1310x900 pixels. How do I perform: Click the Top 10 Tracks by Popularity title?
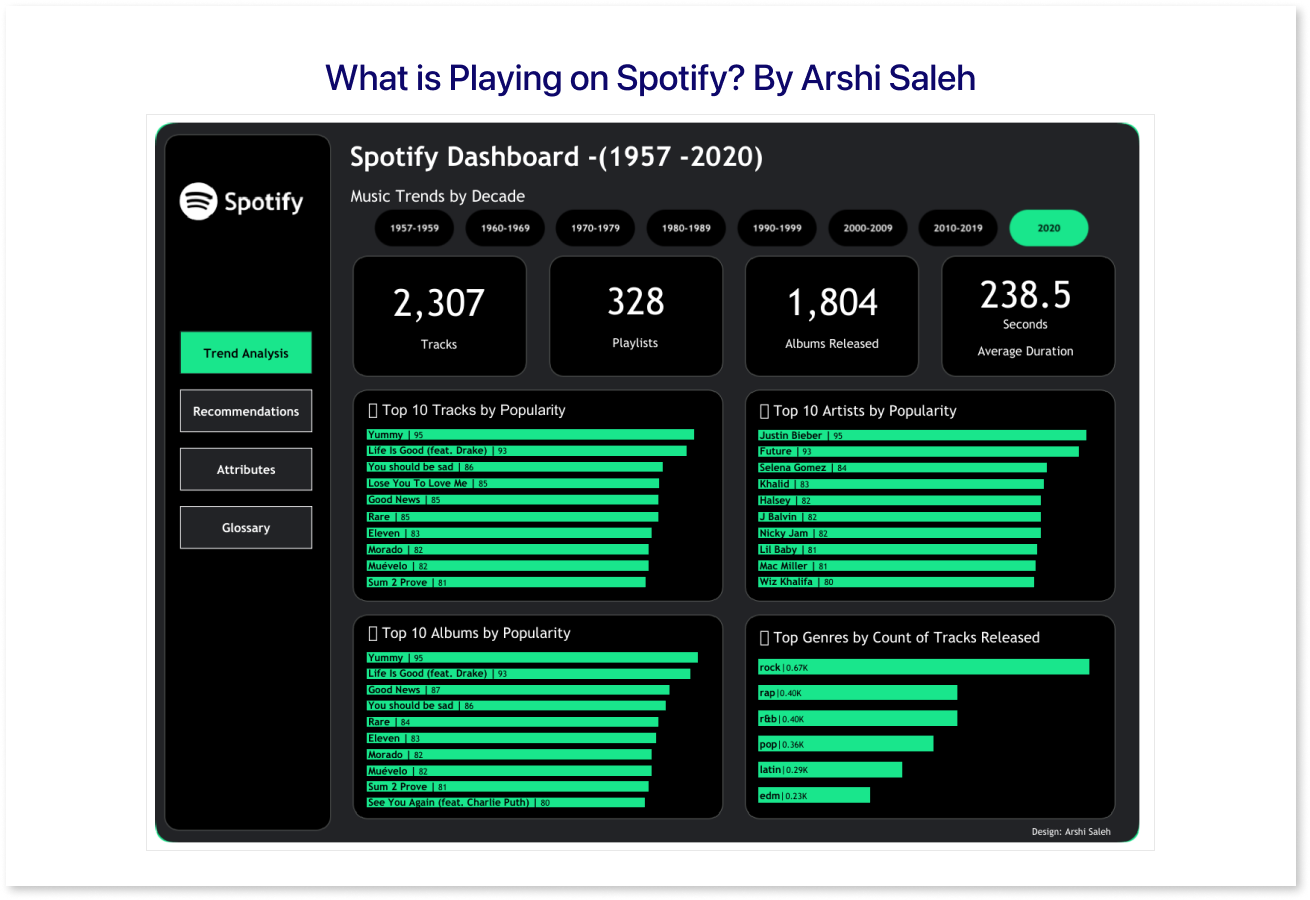click(467, 410)
